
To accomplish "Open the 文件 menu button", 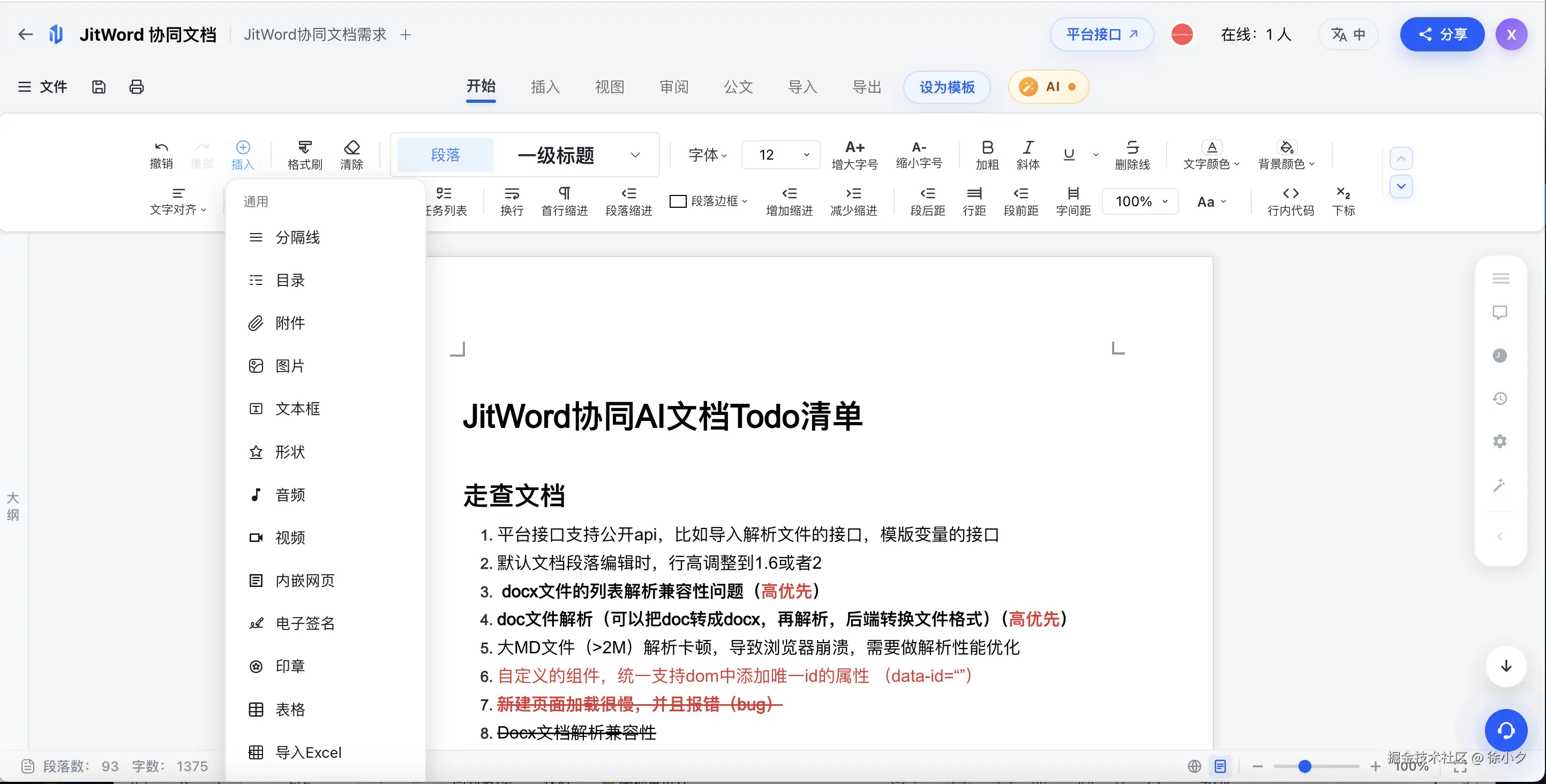I will 42,87.
